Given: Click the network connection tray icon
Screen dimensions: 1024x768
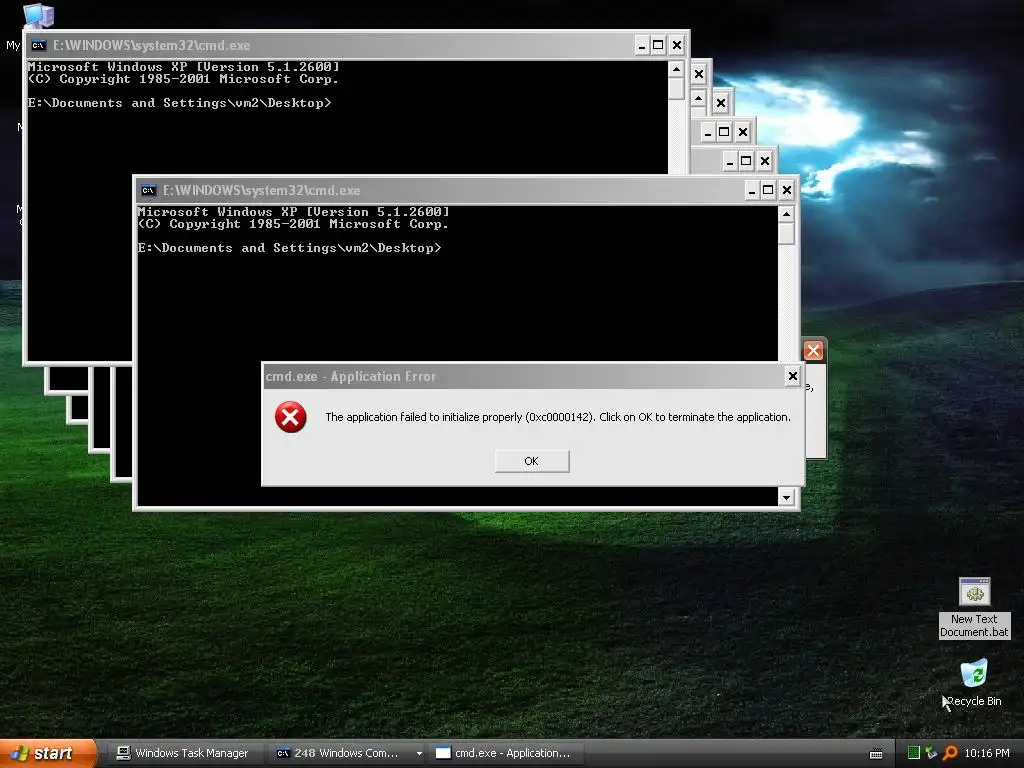Looking at the screenshot, I should coord(931,753).
